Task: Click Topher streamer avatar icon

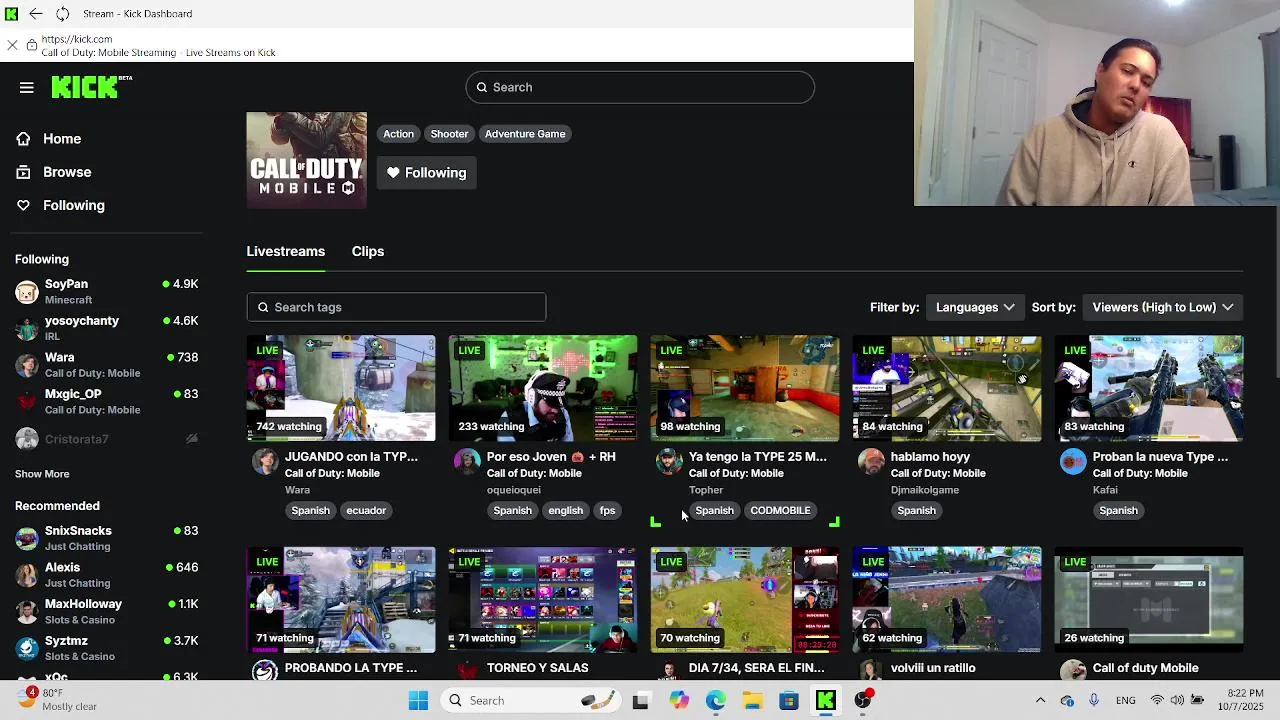Action: (x=669, y=461)
